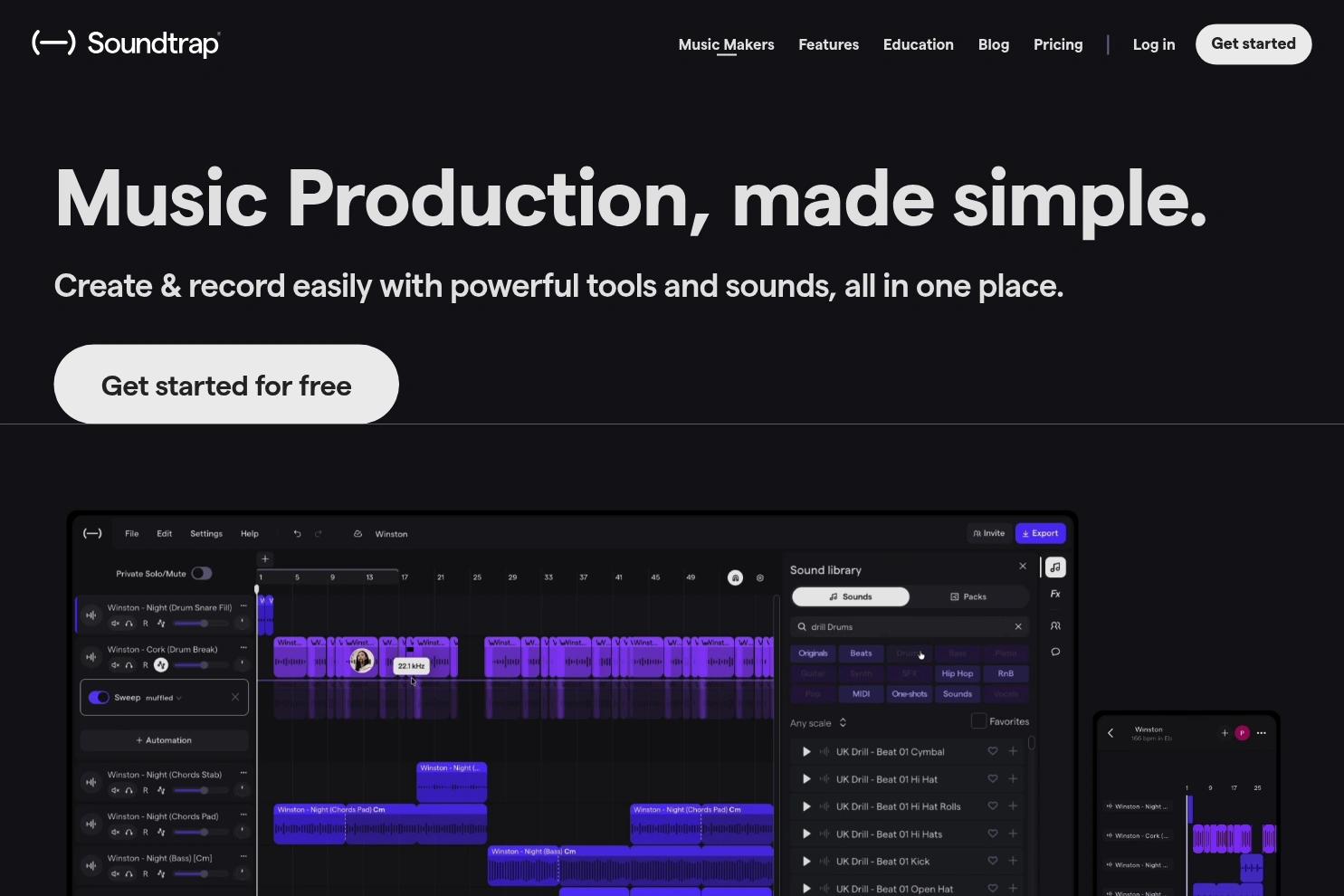This screenshot has width=1344, height=896.
Task: Open Music Makers in the site navigation
Action: point(727,44)
